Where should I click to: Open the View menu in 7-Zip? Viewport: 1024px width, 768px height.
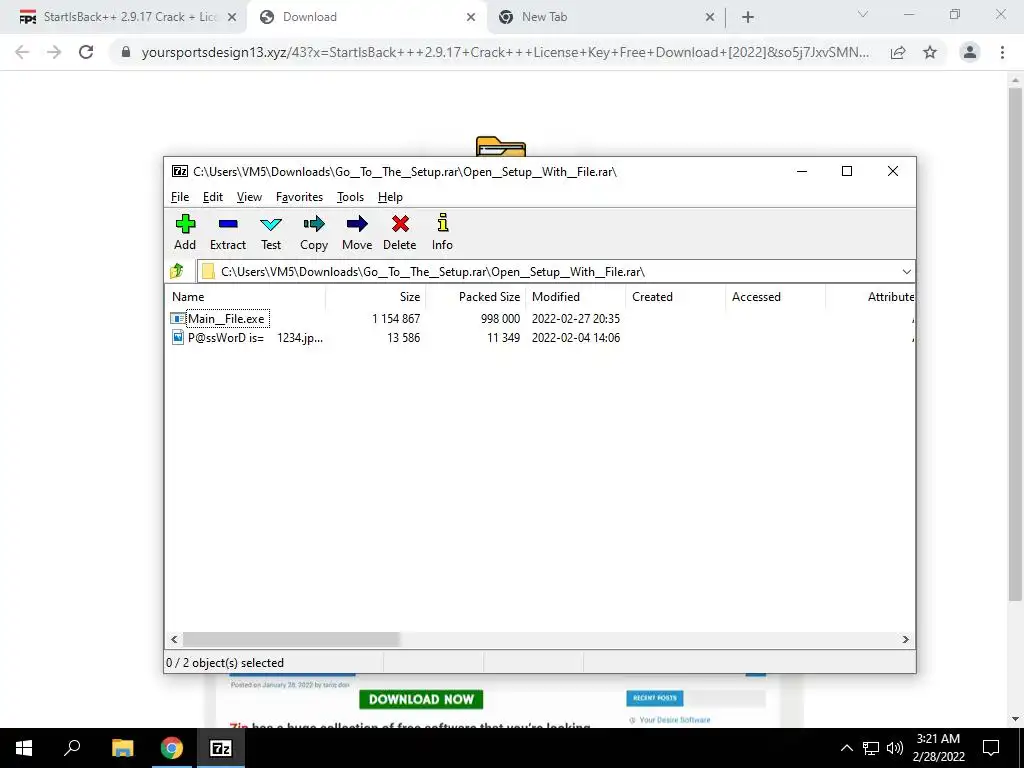coord(249,197)
